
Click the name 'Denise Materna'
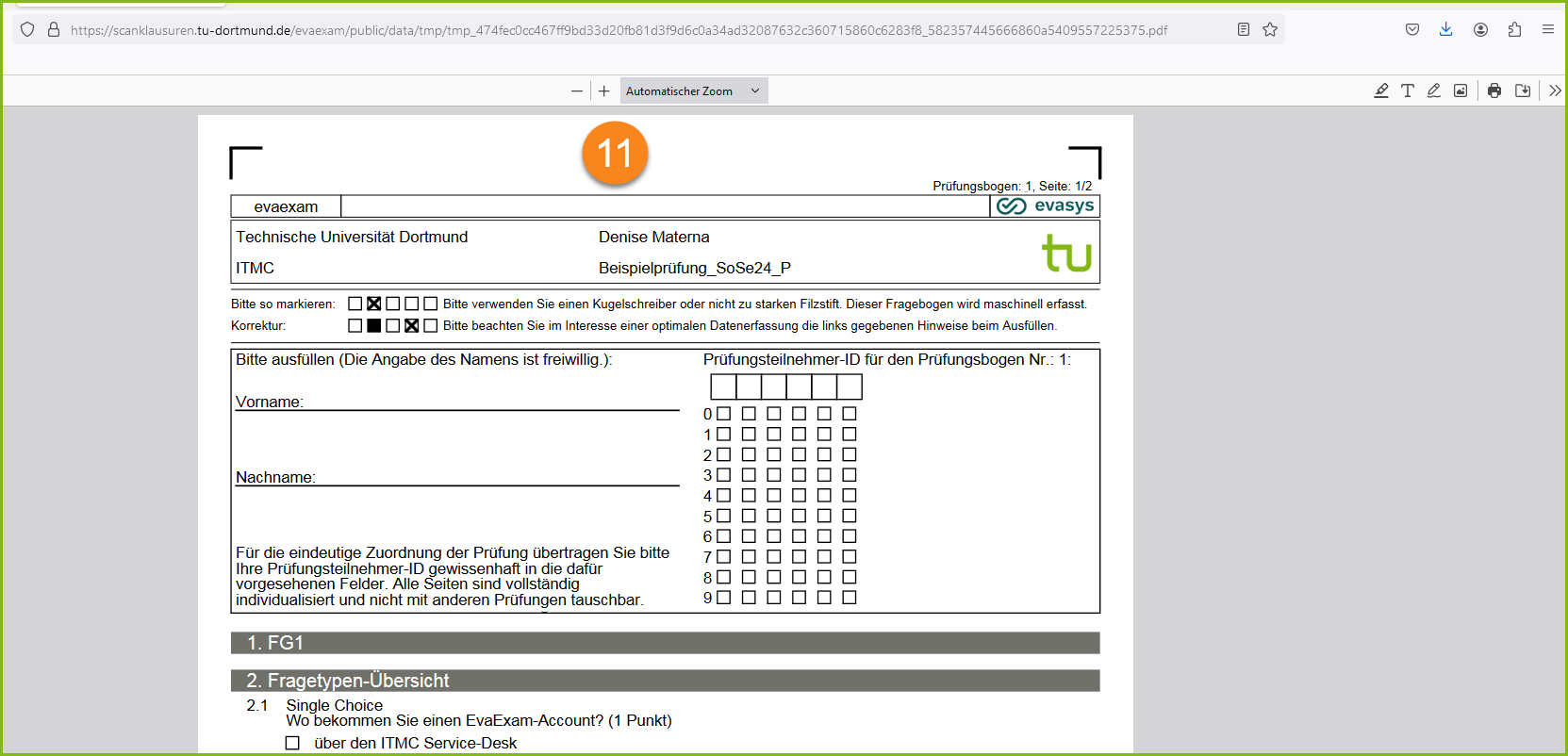653,237
